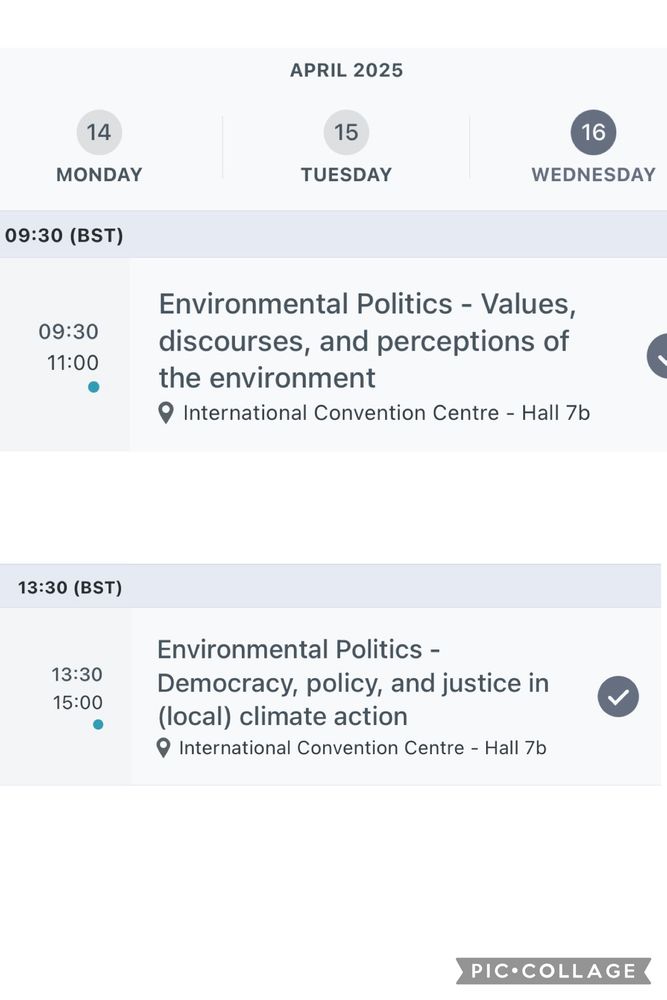This screenshot has width=667, height=1000.
Task: Click the TUESDAY day label
Action: click(x=346, y=174)
